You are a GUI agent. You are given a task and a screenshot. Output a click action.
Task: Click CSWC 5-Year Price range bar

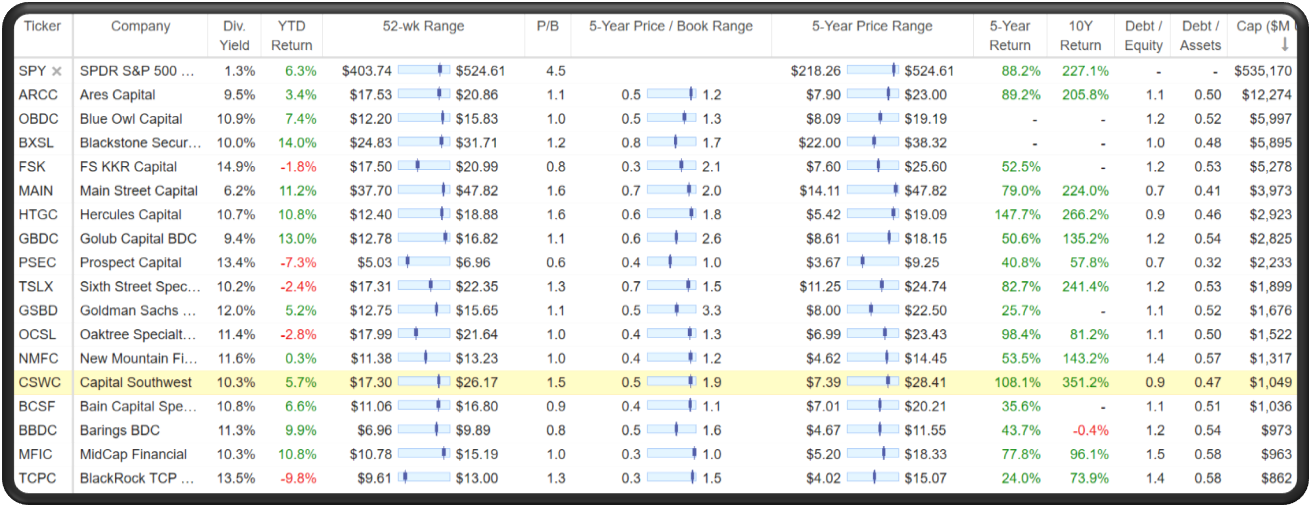pos(874,382)
